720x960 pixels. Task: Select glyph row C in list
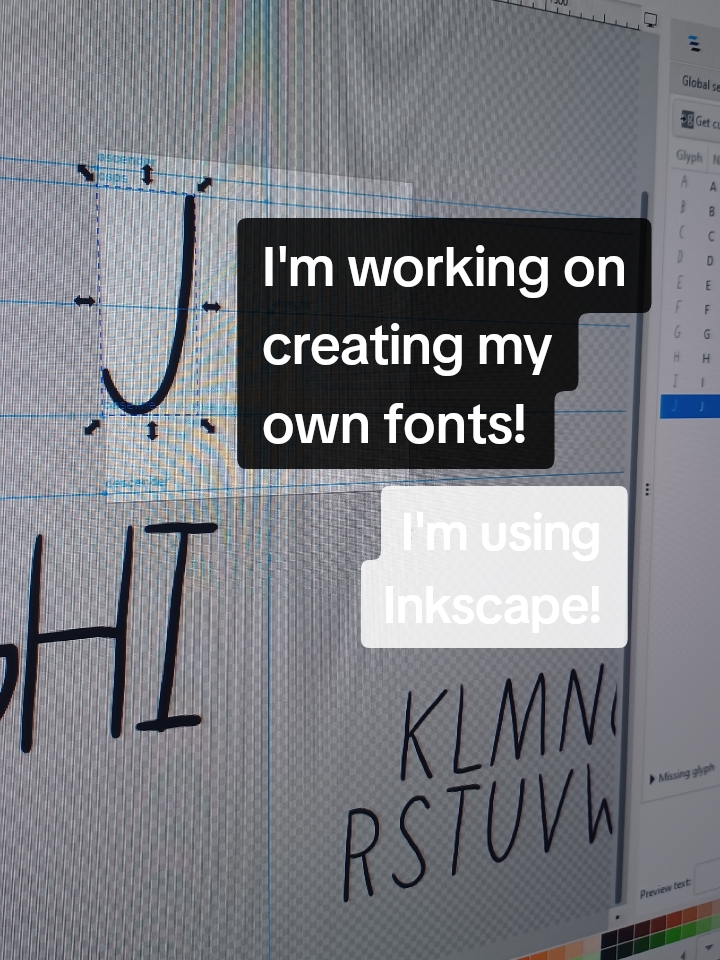(698, 234)
